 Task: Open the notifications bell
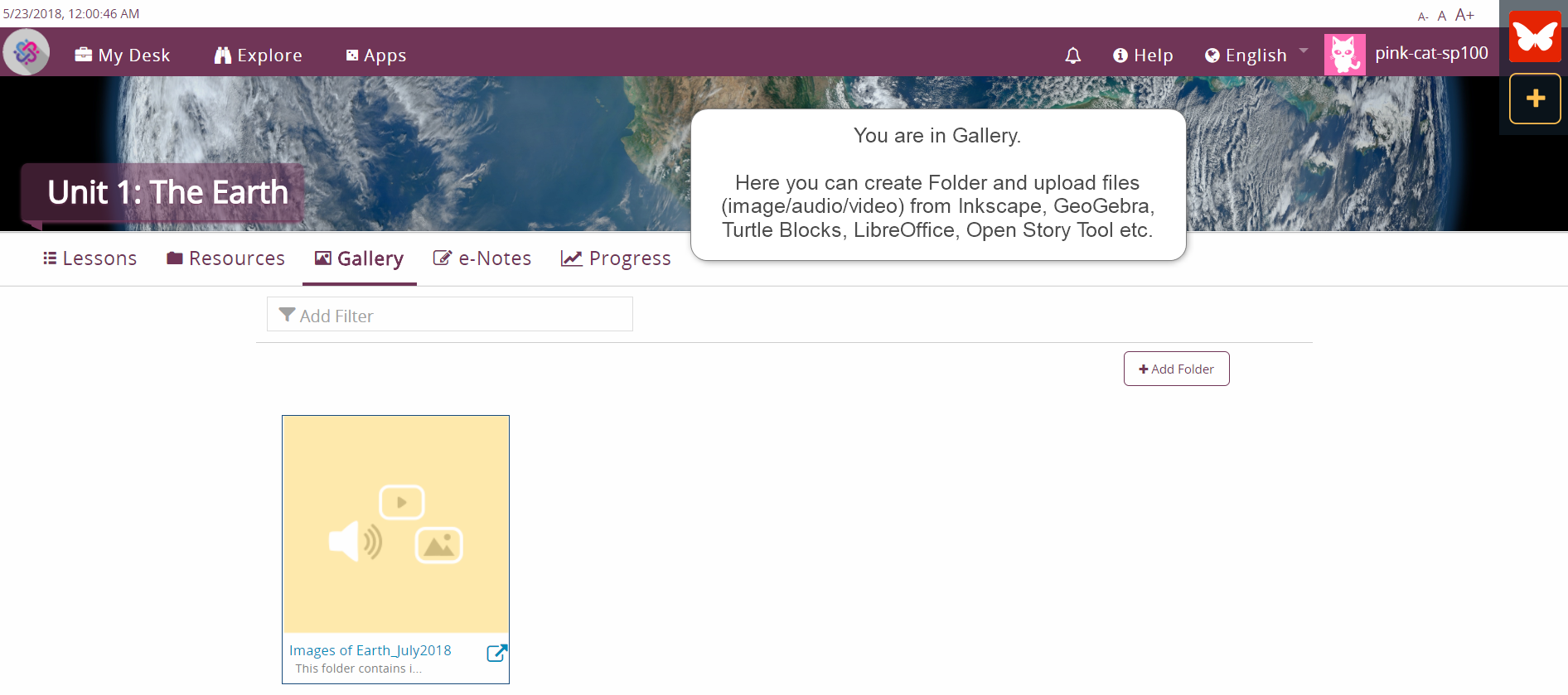[1072, 56]
